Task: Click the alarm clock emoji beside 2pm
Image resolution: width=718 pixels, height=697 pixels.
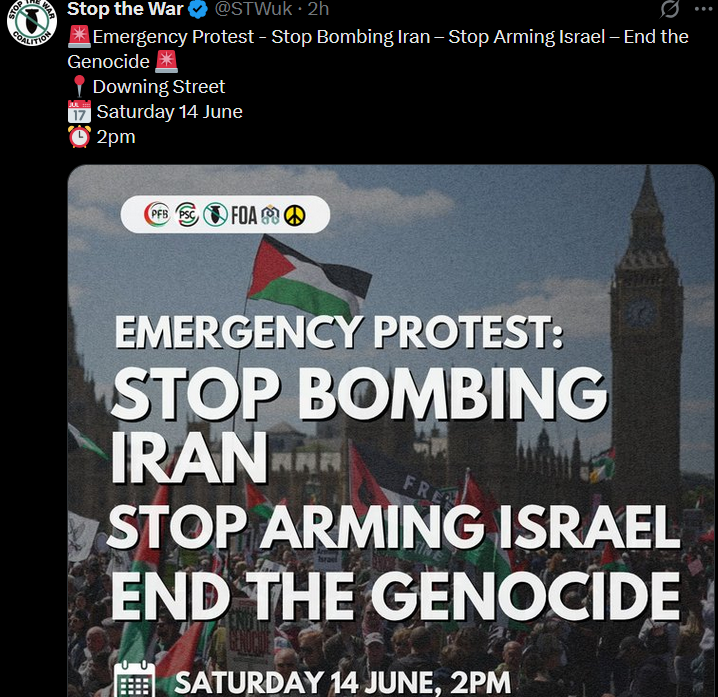Action: 79,136
